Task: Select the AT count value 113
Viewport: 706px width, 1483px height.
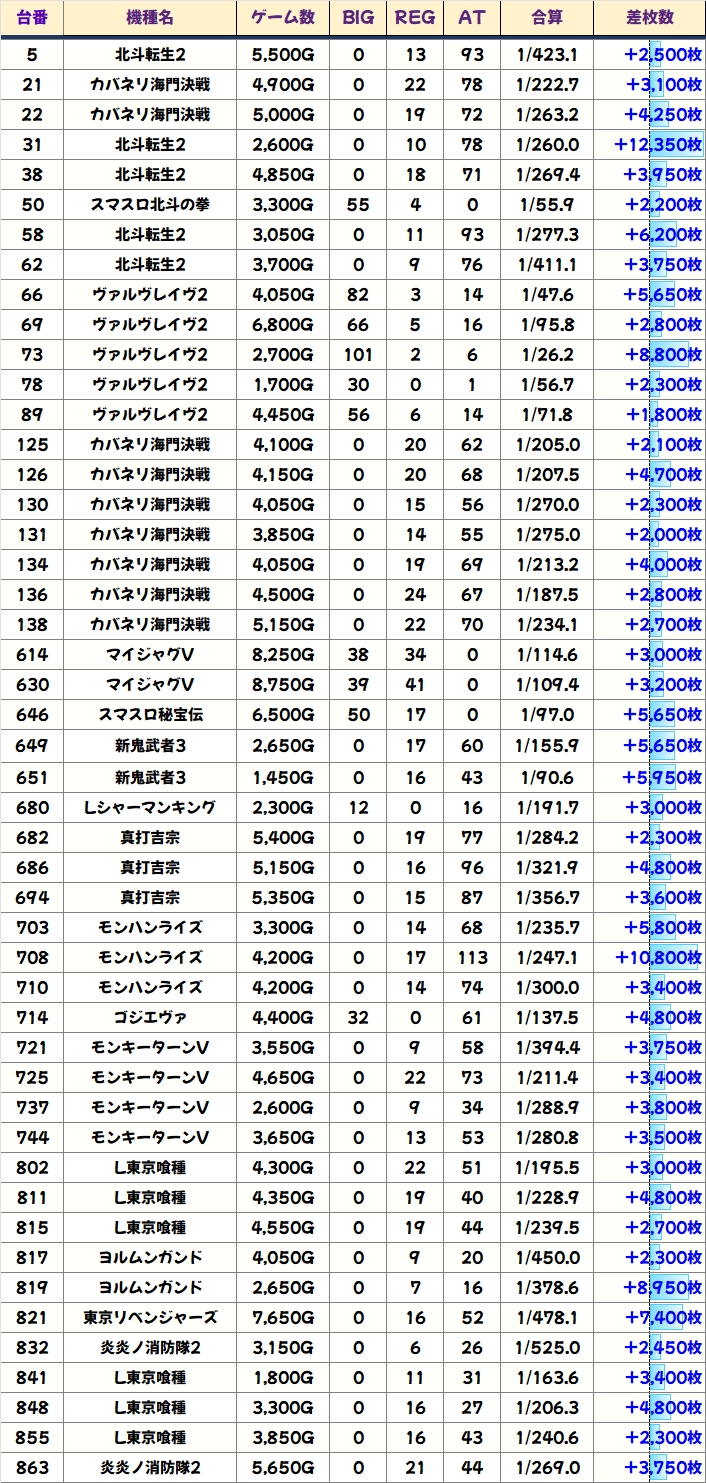Action: click(471, 957)
